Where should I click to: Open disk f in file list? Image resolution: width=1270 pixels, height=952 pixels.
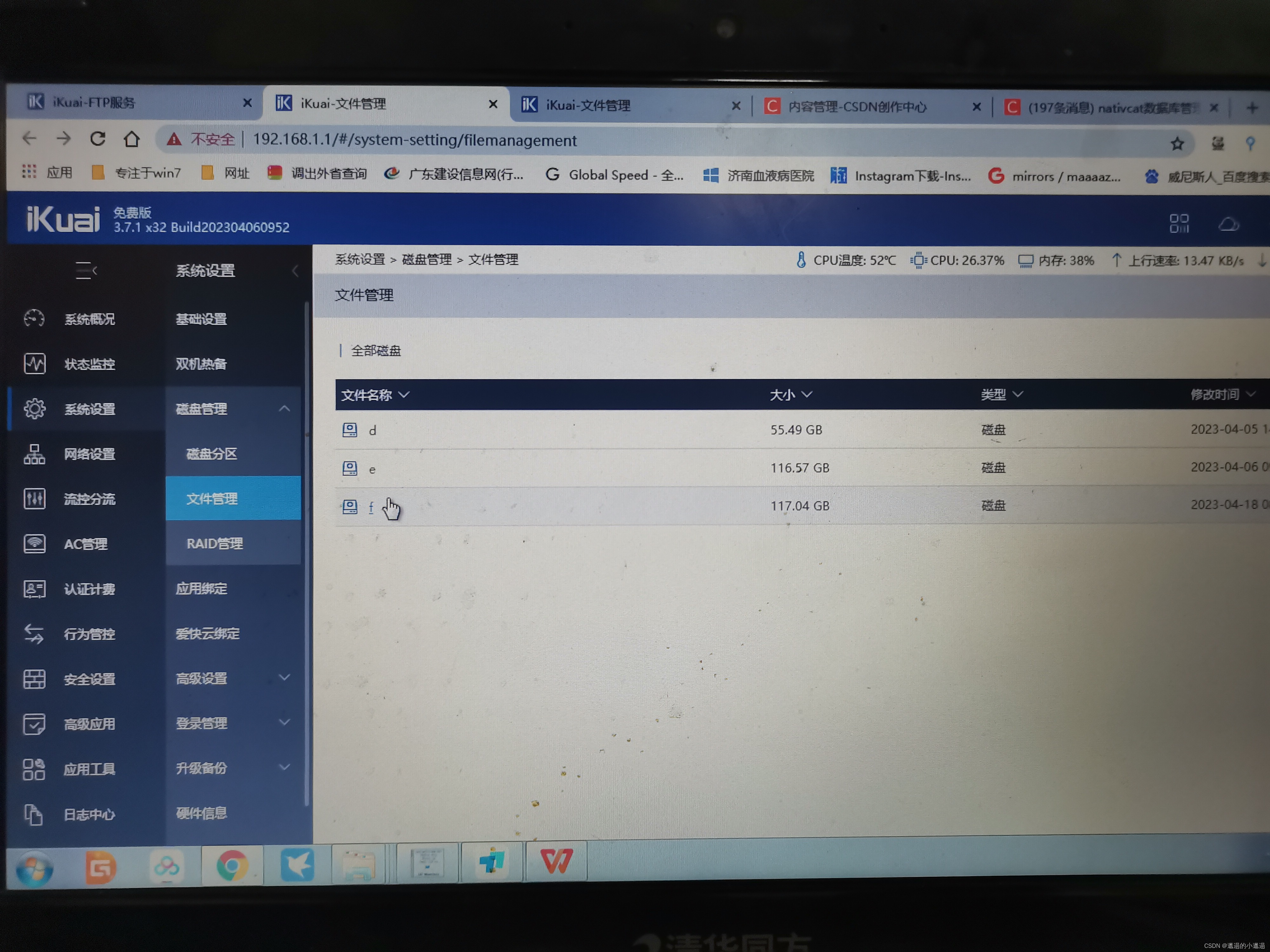371,507
